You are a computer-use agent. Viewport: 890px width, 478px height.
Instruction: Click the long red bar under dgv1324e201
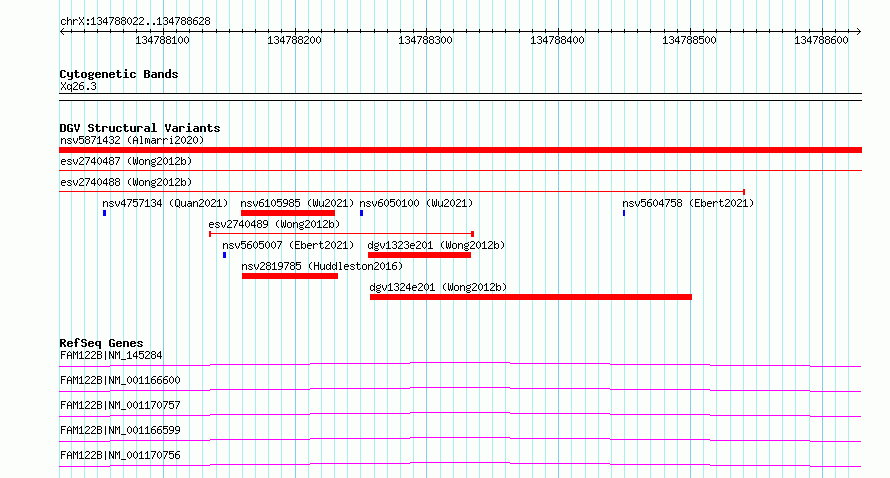[531, 297]
